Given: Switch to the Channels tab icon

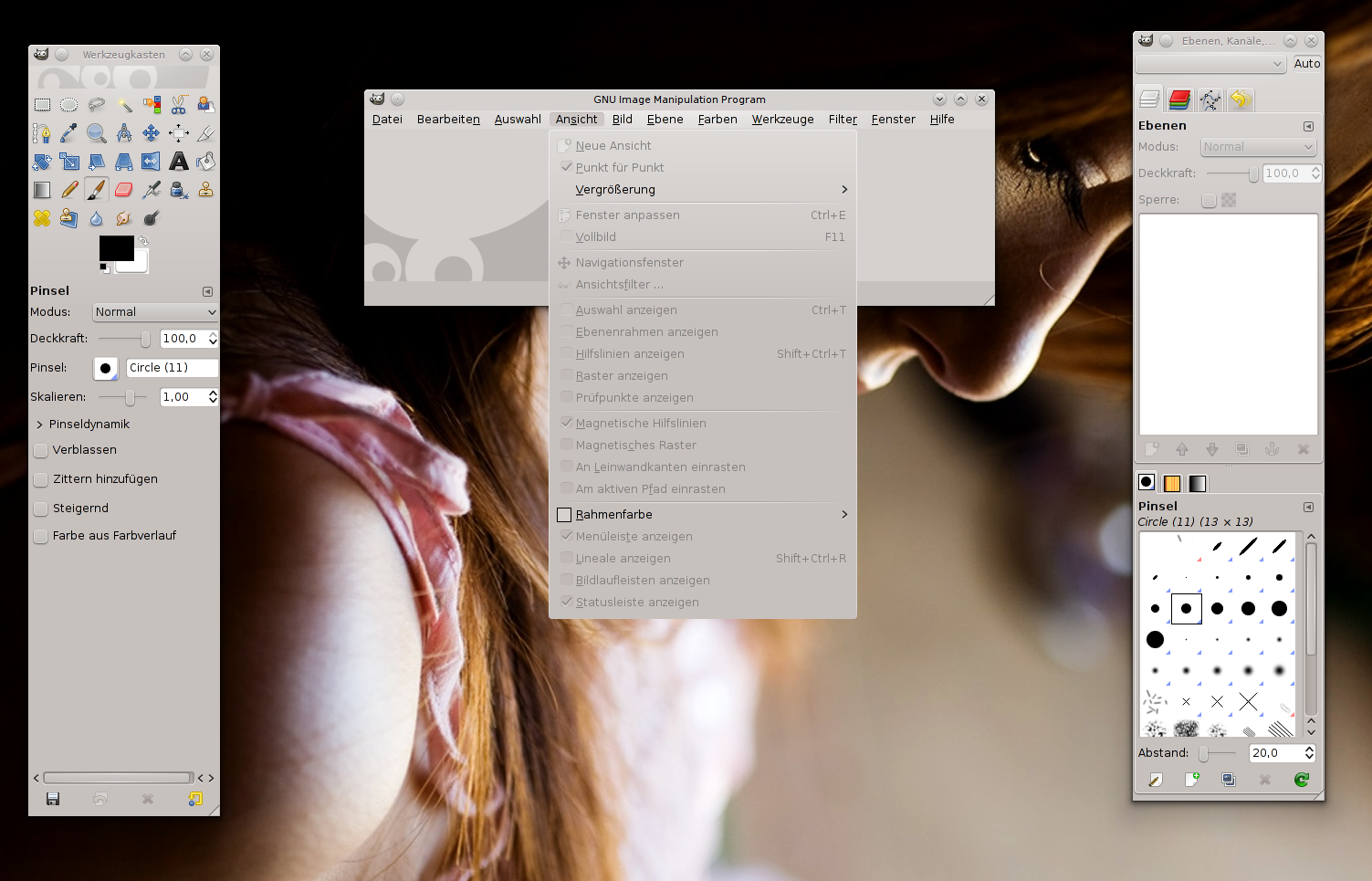Looking at the screenshot, I should point(1179,100).
